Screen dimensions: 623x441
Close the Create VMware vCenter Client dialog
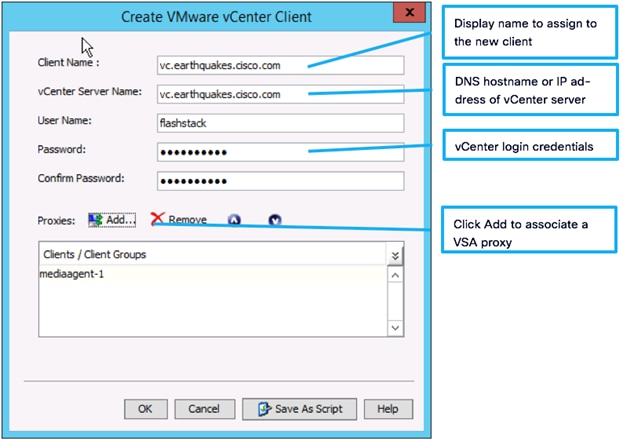[409, 12]
